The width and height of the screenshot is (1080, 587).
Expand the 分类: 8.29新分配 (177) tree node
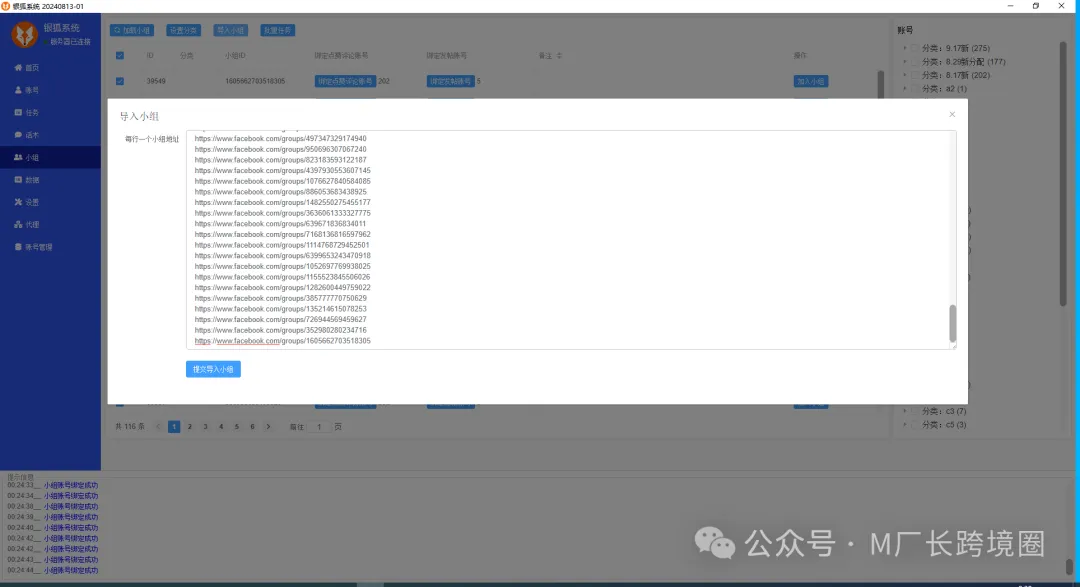tap(905, 62)
